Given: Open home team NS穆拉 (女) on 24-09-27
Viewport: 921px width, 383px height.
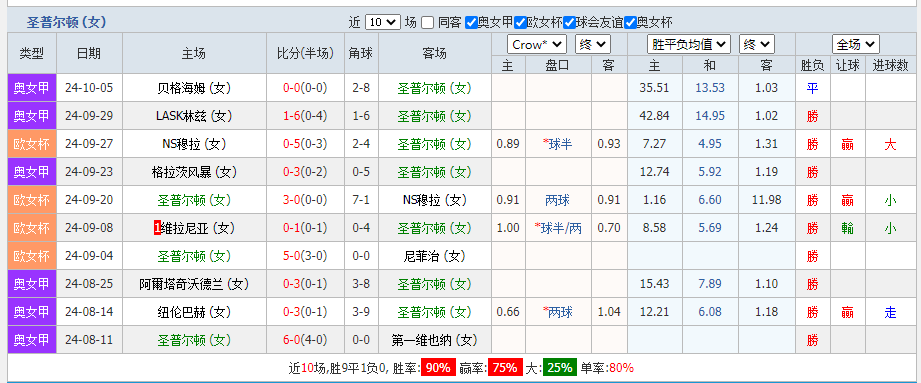Looking at the screenshot, I should 194,144.
